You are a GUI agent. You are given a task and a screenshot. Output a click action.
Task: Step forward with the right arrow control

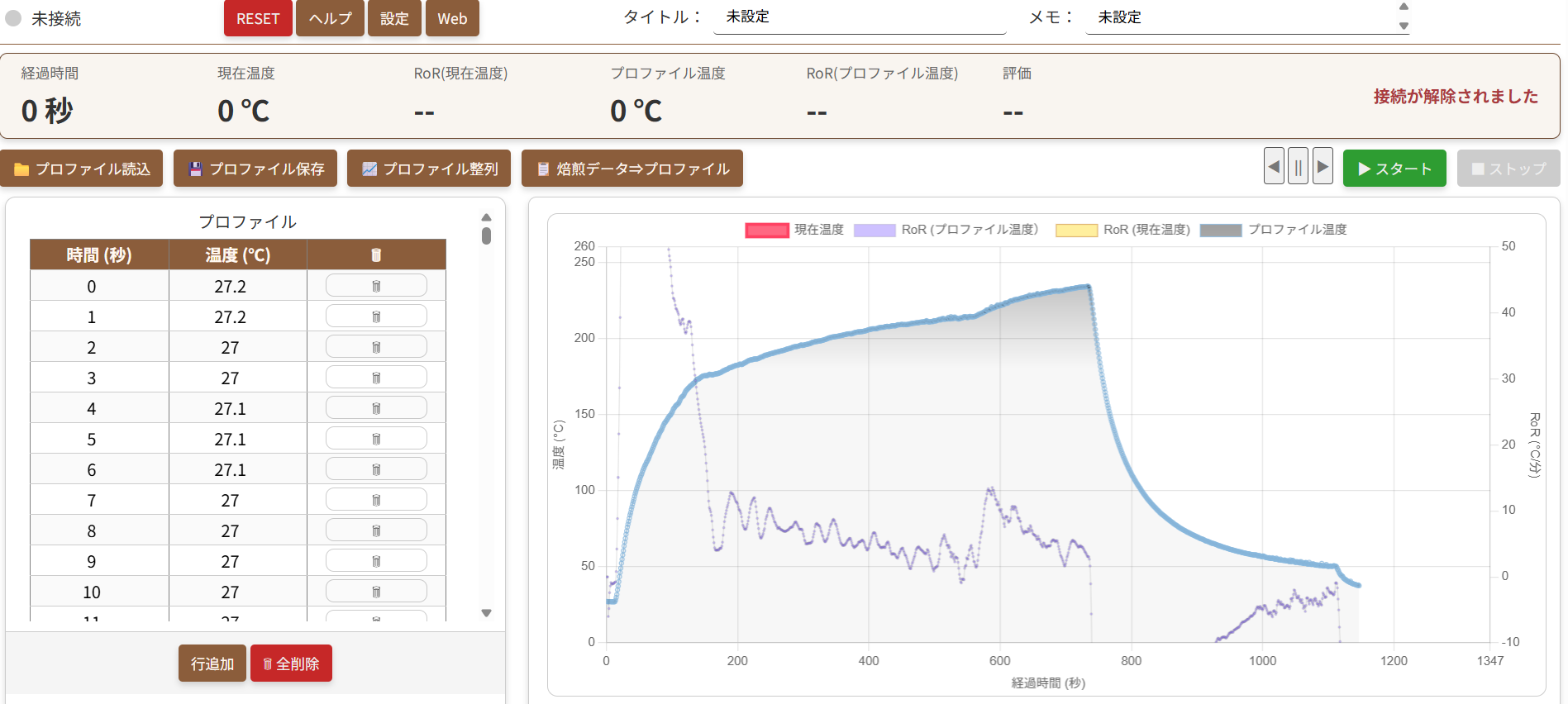coord(1323,167)
